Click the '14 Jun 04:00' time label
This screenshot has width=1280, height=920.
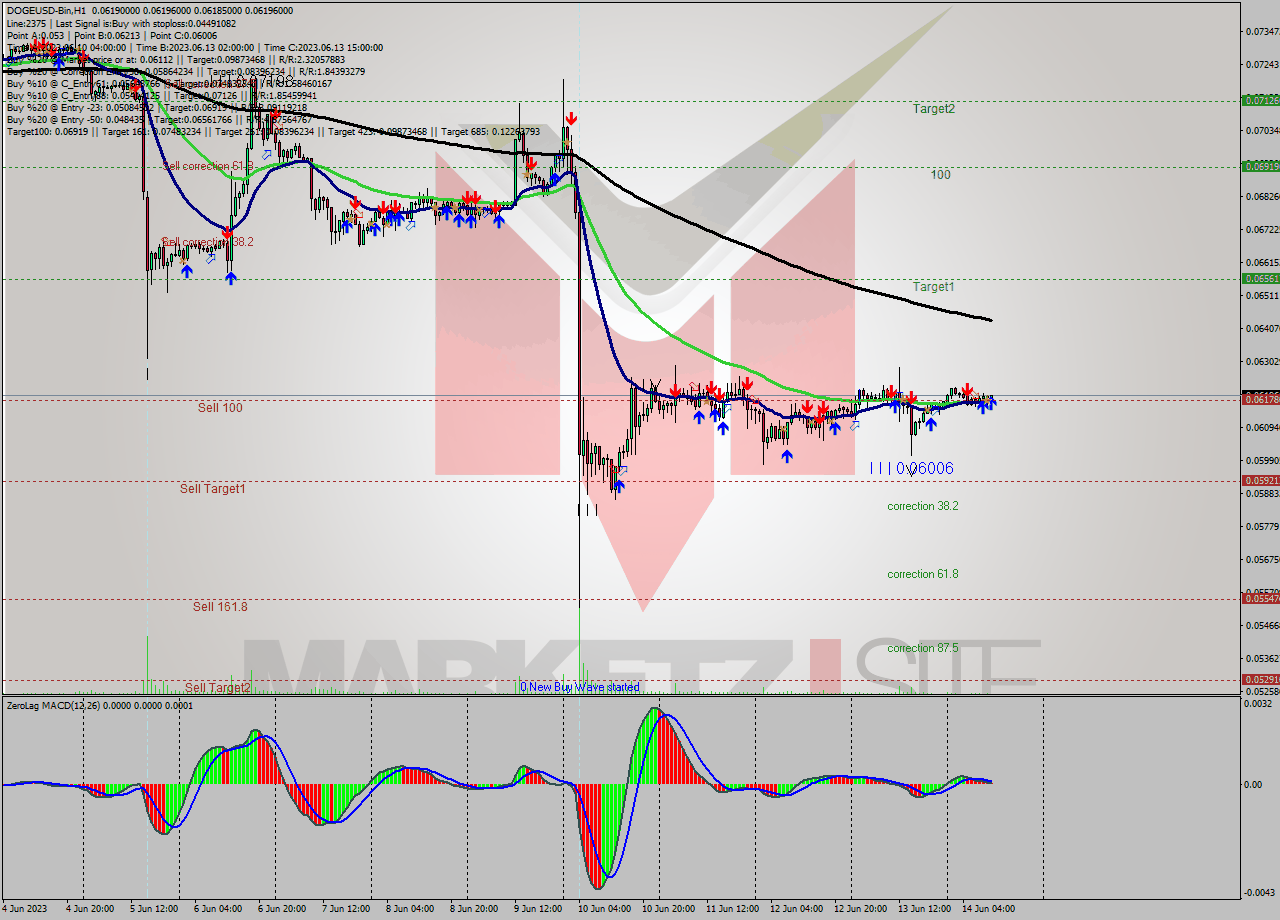[x=989, y=909]
